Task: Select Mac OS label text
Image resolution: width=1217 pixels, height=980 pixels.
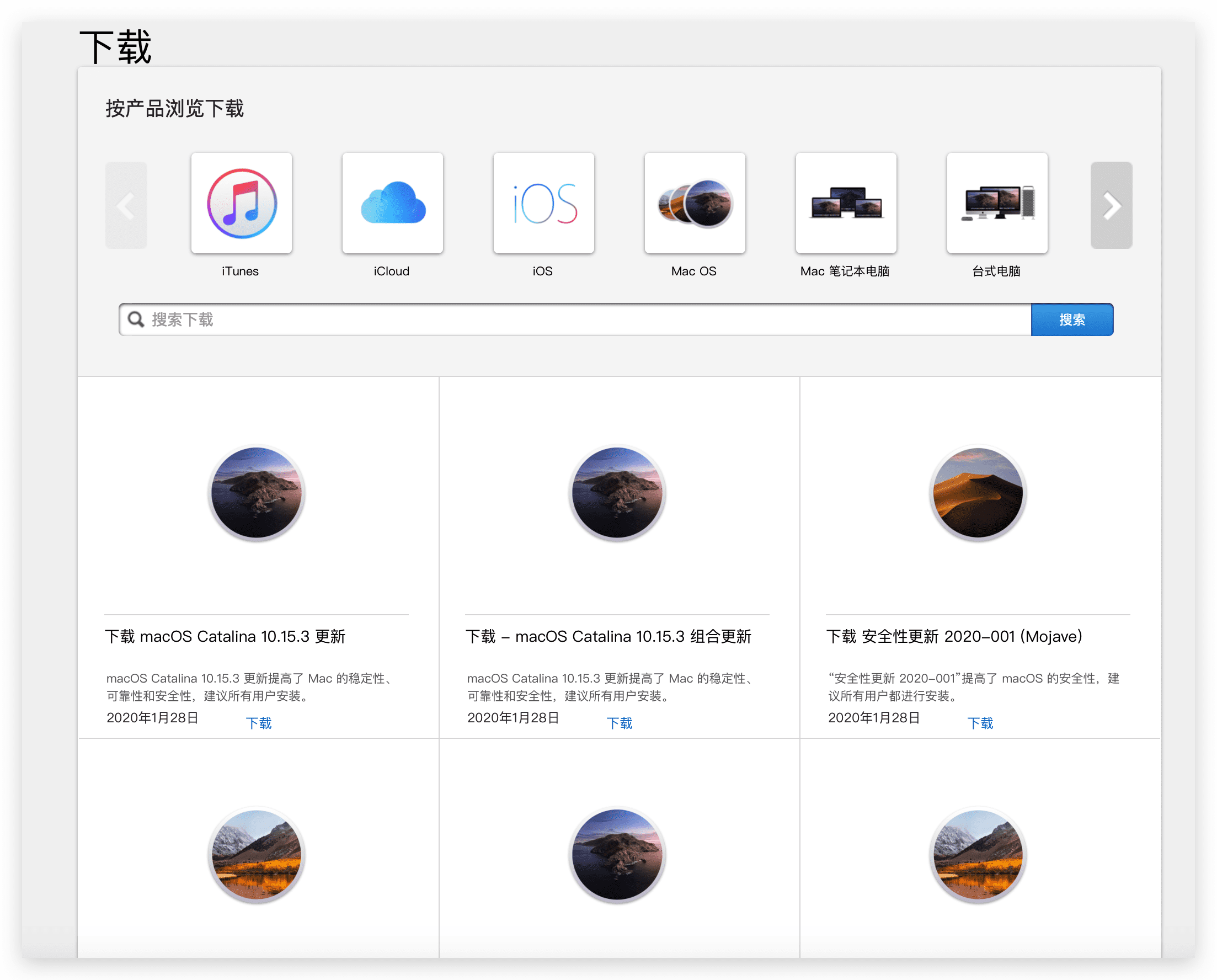Action: (695, 271)
